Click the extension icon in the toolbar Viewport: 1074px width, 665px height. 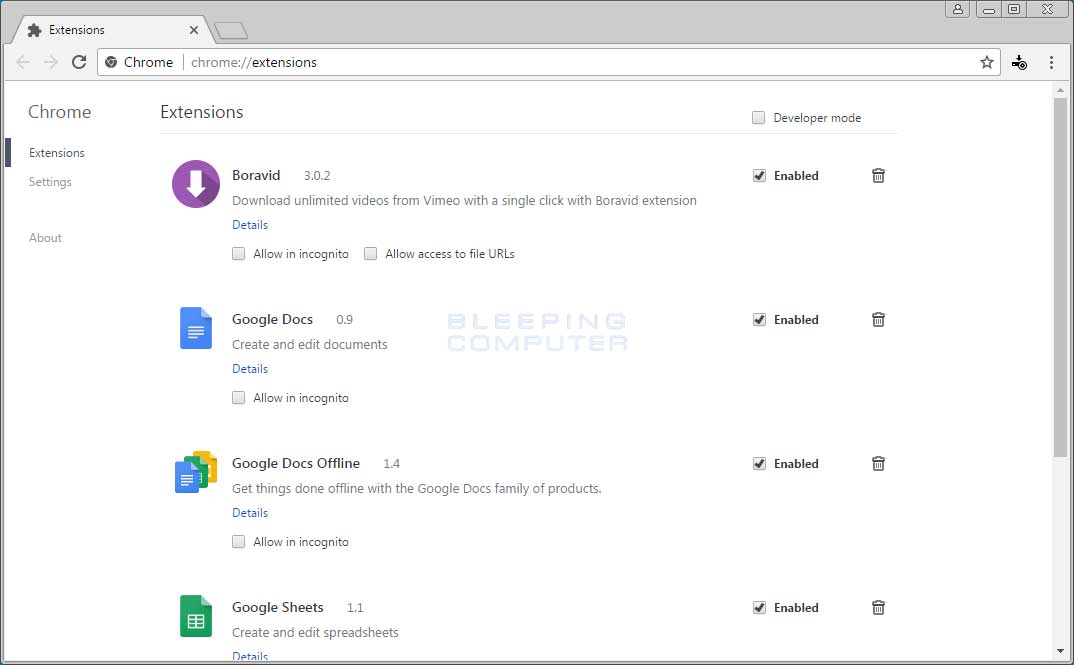coord(1019,62)
